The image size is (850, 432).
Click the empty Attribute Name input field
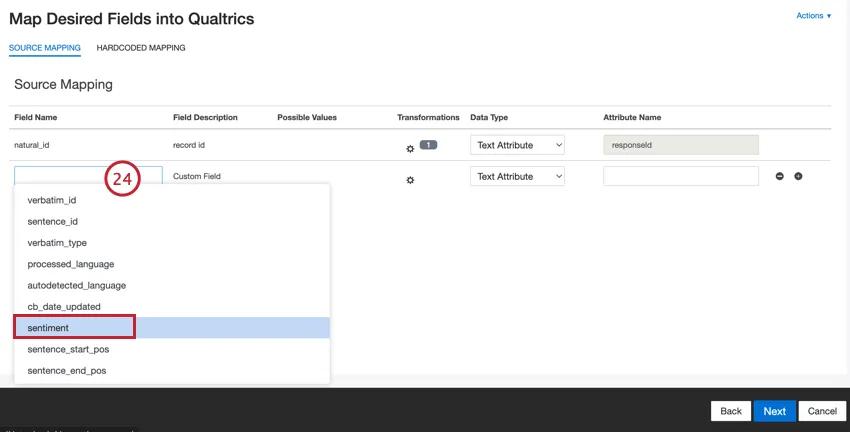(680, 176)
